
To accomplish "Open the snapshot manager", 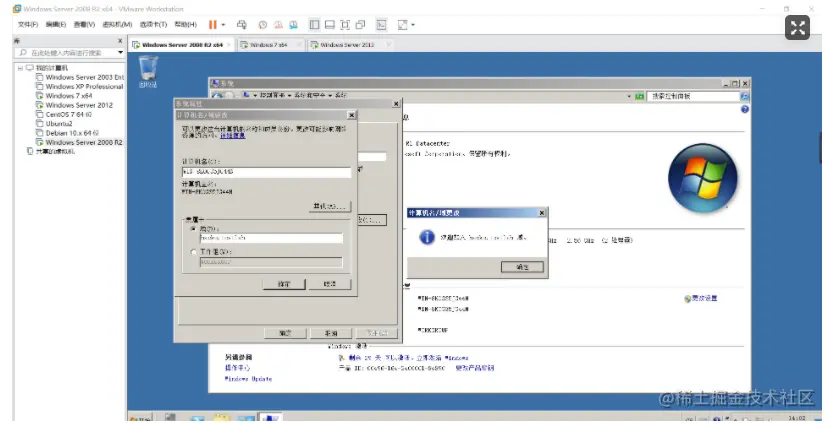I will pos(293,25).
